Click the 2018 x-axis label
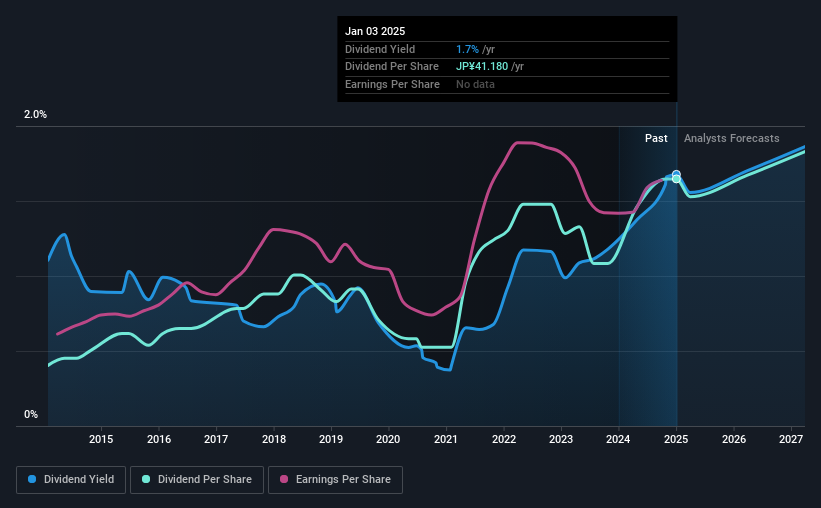The image size is (821, 508). [274, 439]
